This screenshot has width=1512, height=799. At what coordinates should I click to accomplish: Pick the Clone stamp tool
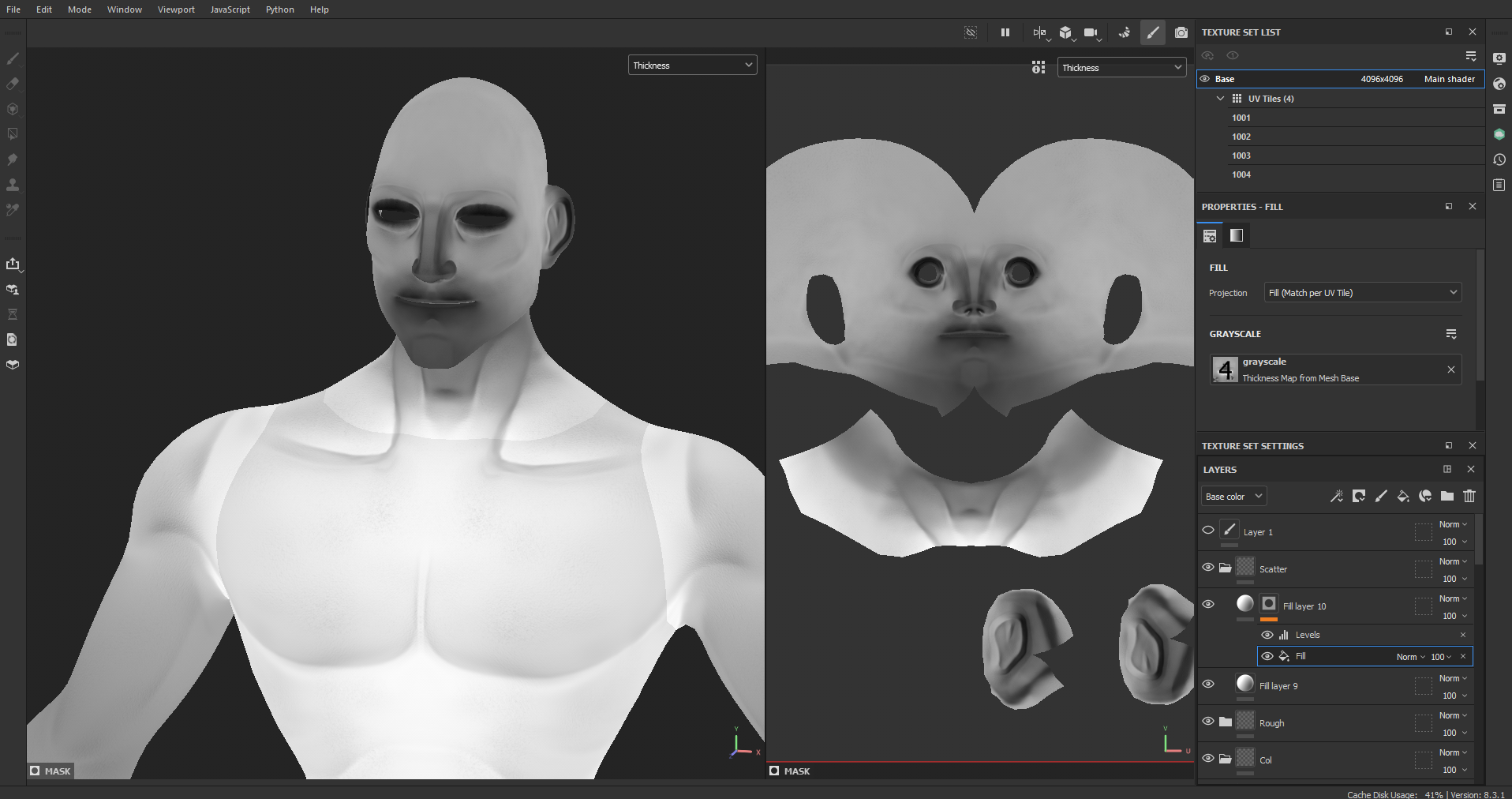[x=13, y=185]
